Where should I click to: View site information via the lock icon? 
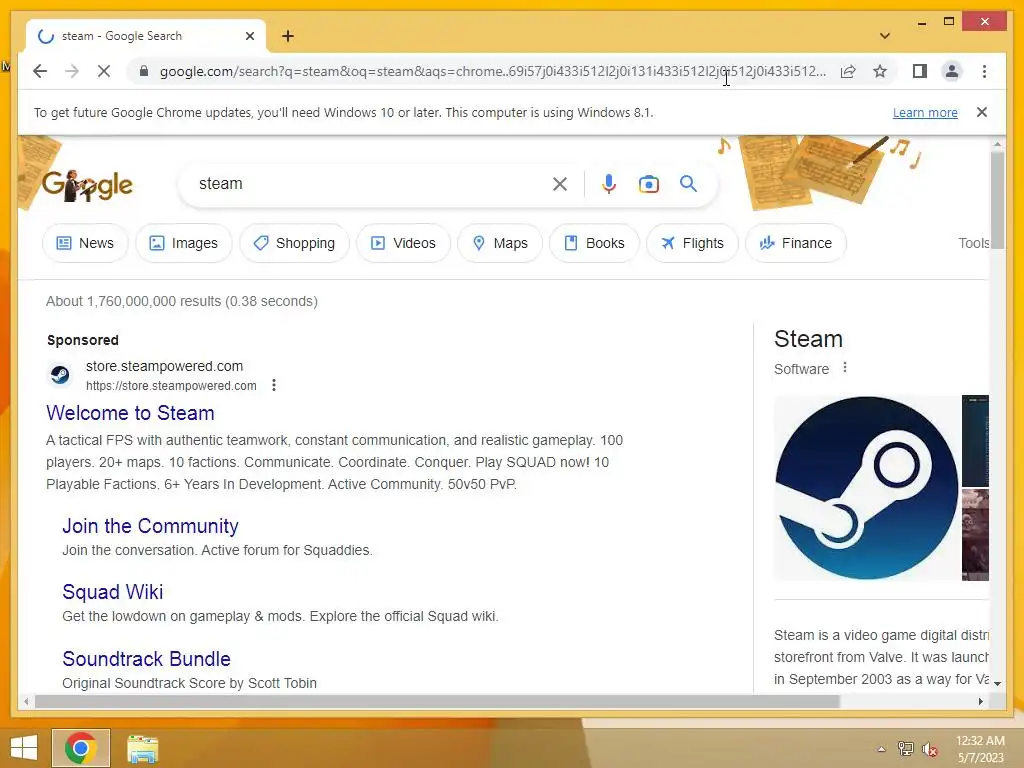pos(144,71)
